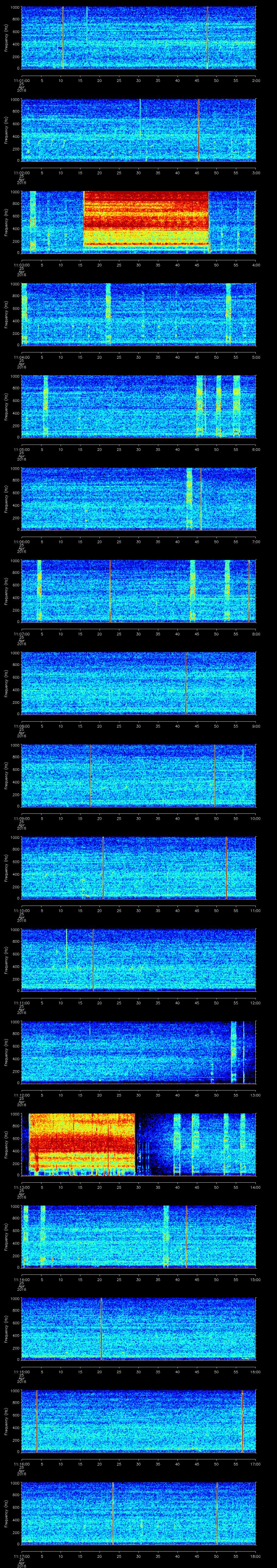Image resolution: width=277 pixels, height=1568 pixels.
Task: Click the spectrogram panel starting at 11:17:00
Action: pos(139,1513)
